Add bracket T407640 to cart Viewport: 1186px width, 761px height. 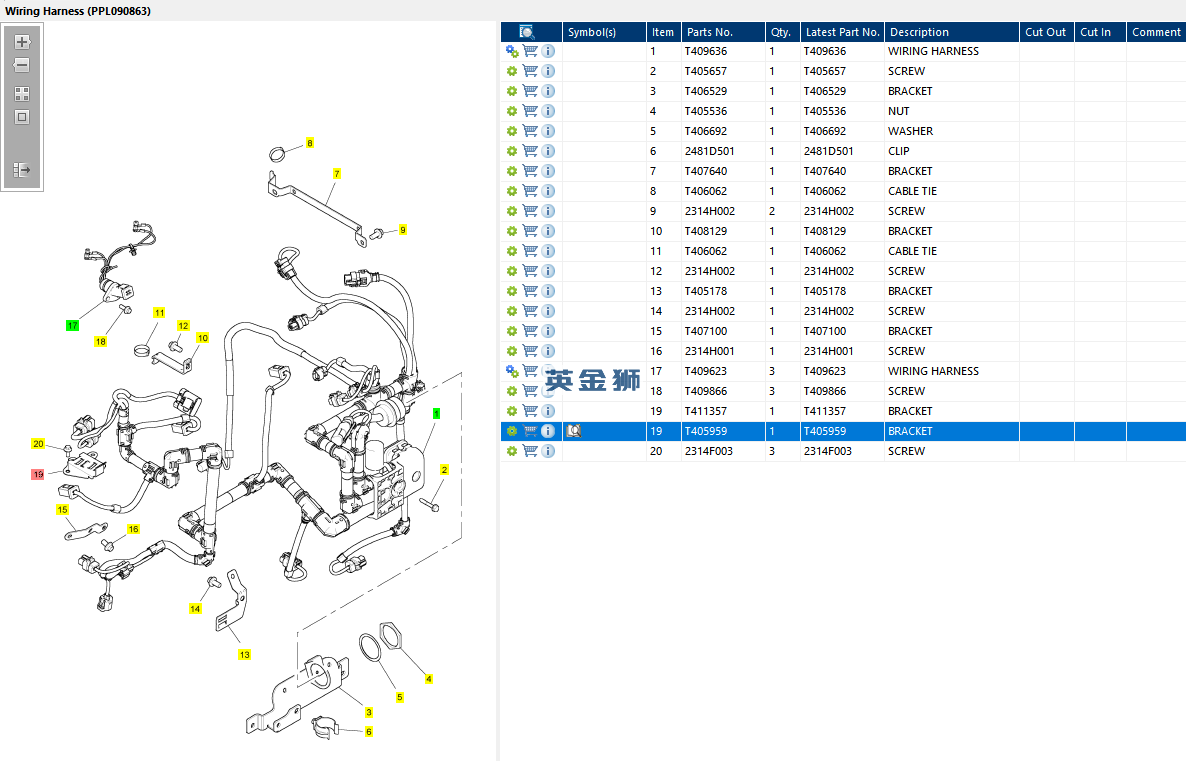coord(530,171)
